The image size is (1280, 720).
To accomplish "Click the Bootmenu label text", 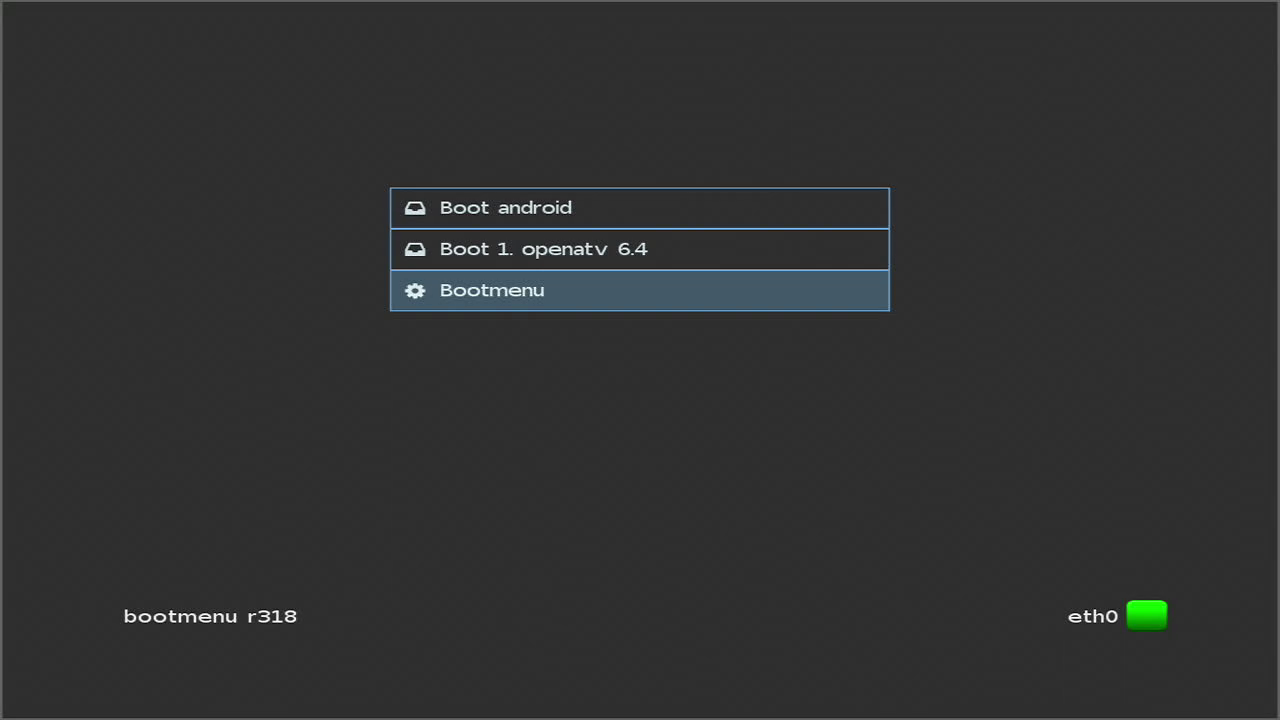I will tap(492, 290).
